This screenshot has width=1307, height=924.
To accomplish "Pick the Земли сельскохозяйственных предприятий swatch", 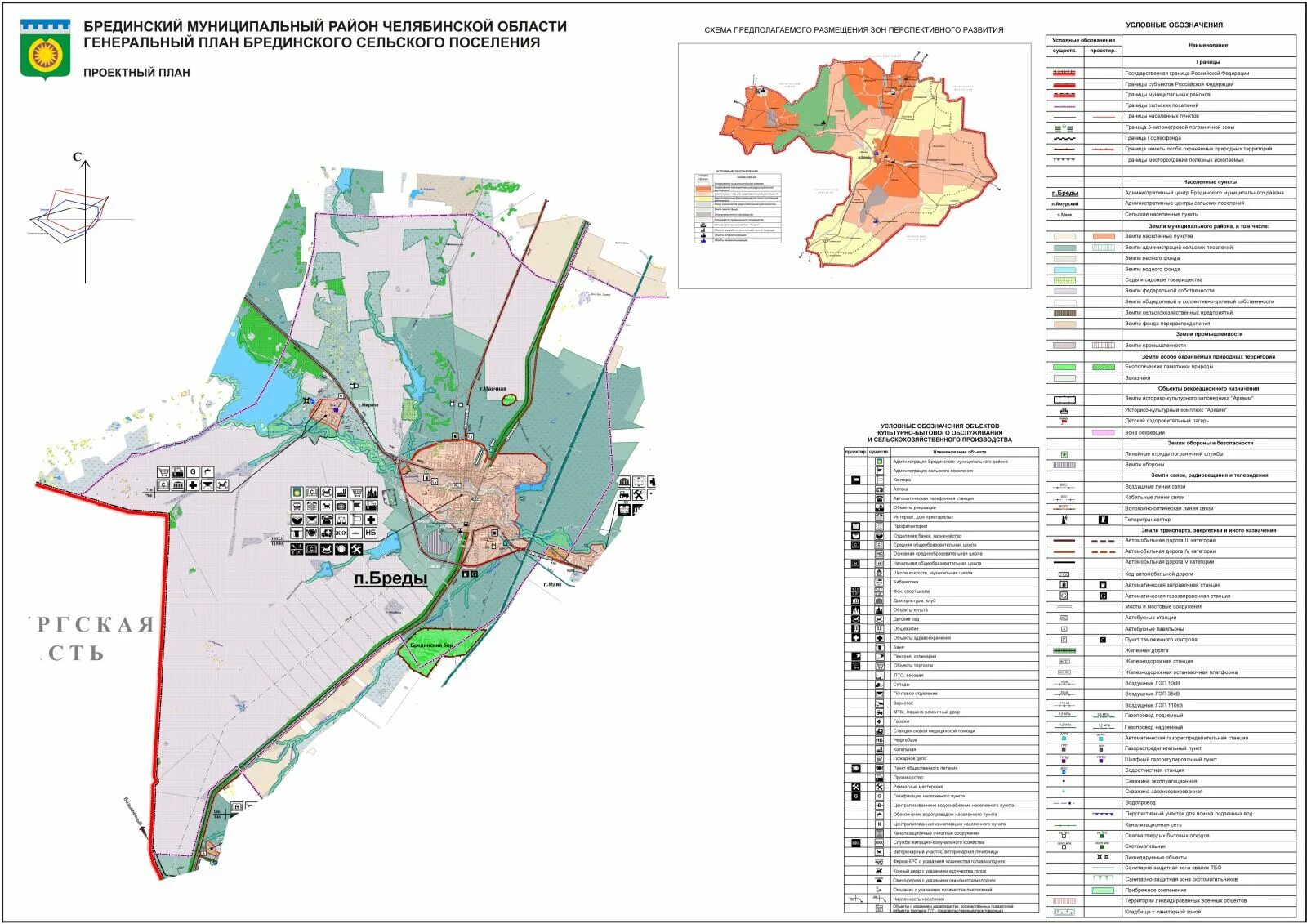I will 1064,313.
